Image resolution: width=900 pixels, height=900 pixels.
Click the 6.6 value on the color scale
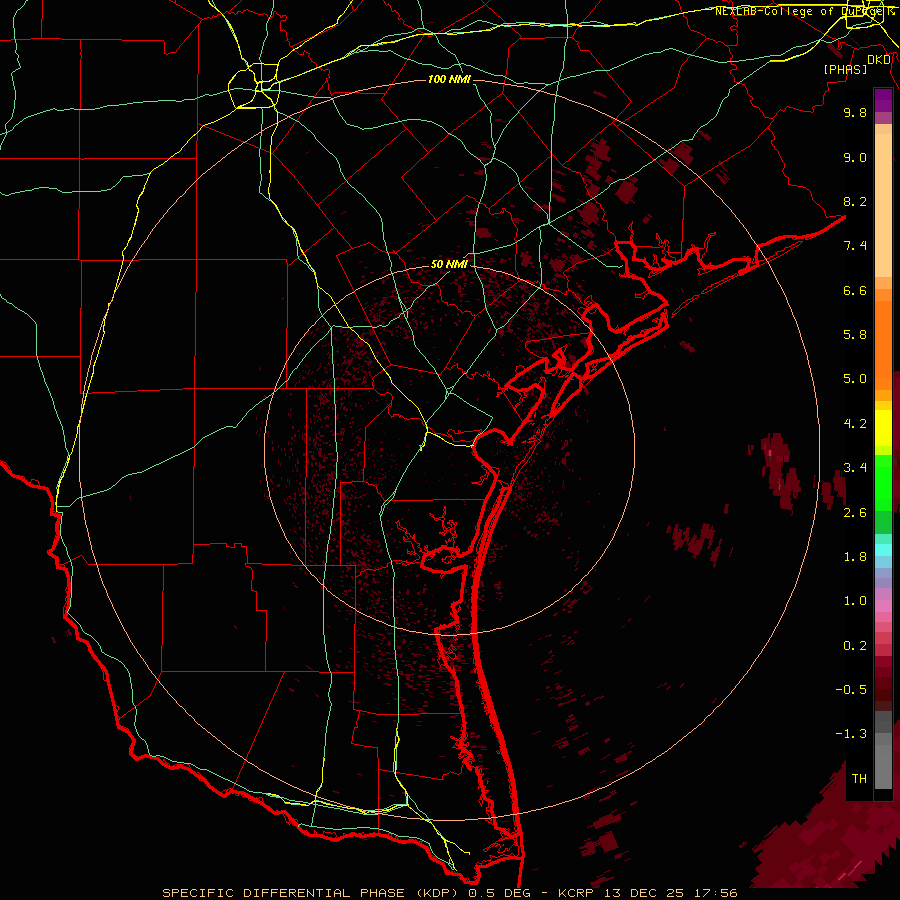tap(855, 290)
